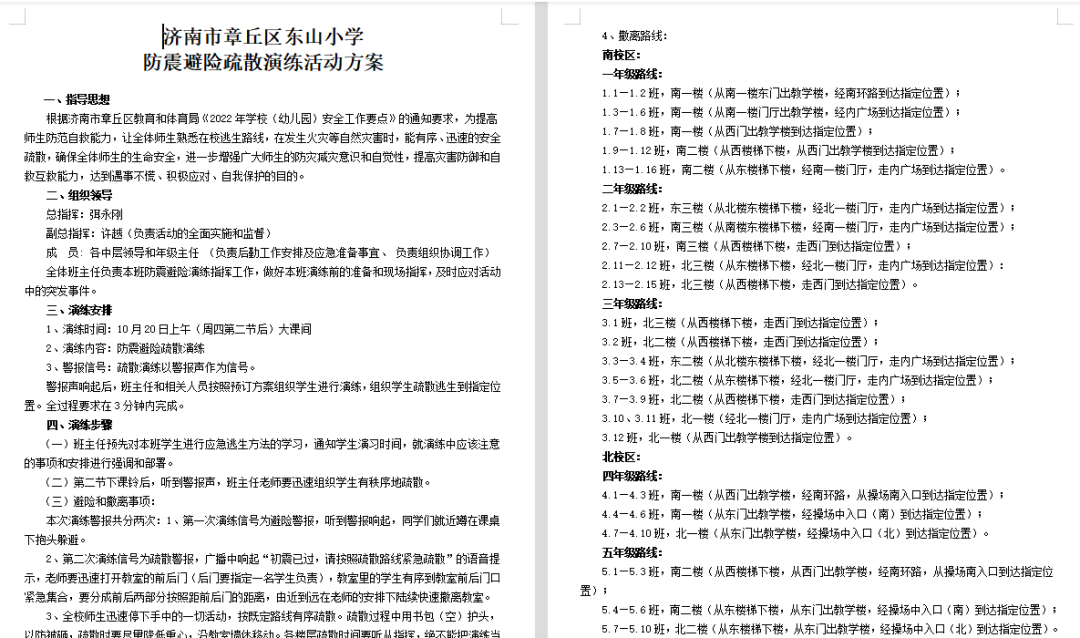Click the route line for "3.3－3.4班"
The width and height of the screenshot is (1080, 638).
[x=808, y=361]
